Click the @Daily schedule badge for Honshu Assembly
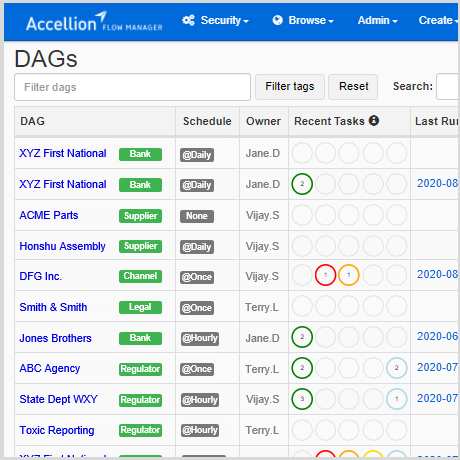Viewport: 460px width, 460px height. point(197,247)
